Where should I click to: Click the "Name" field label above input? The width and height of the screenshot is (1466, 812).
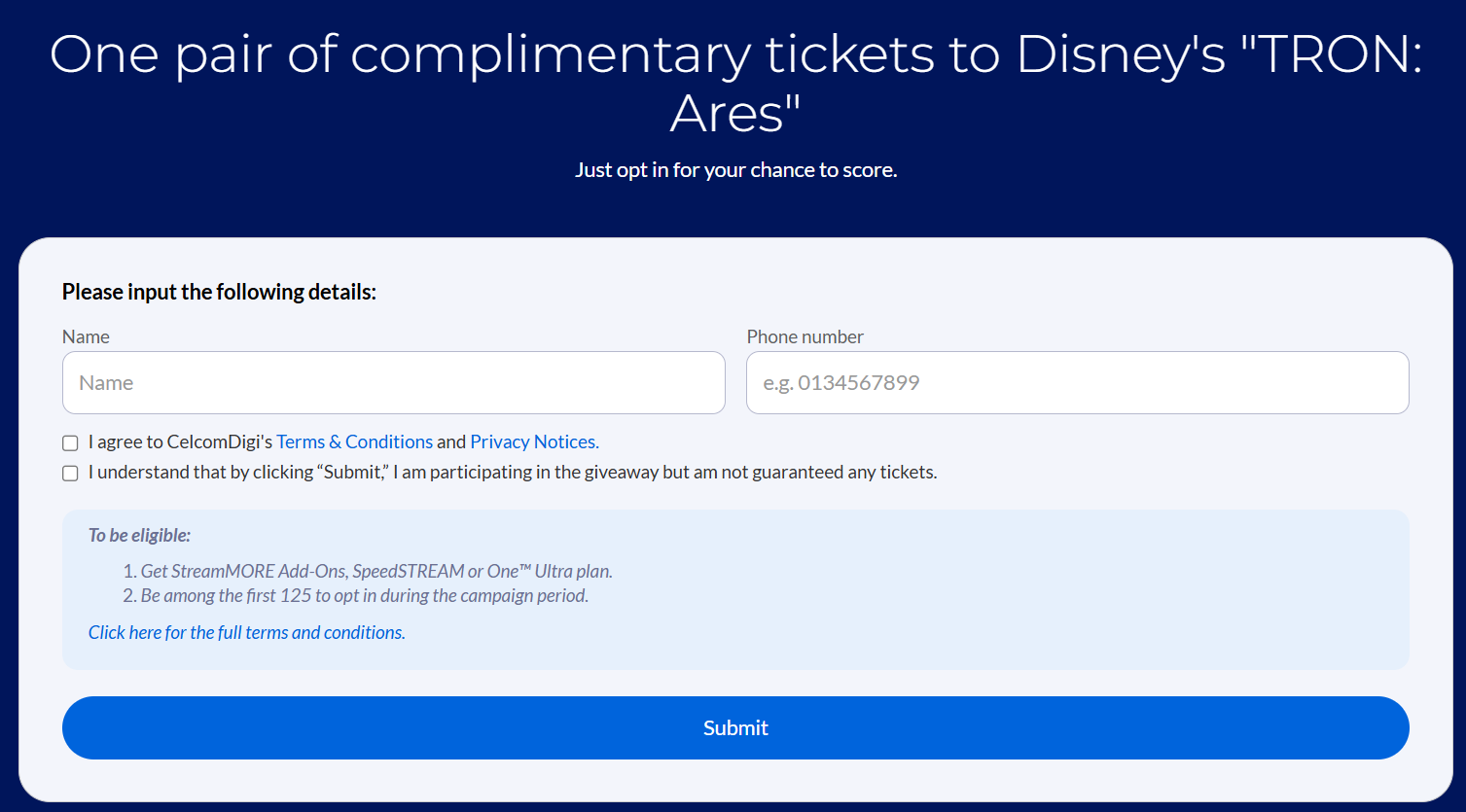coord(86,336)
